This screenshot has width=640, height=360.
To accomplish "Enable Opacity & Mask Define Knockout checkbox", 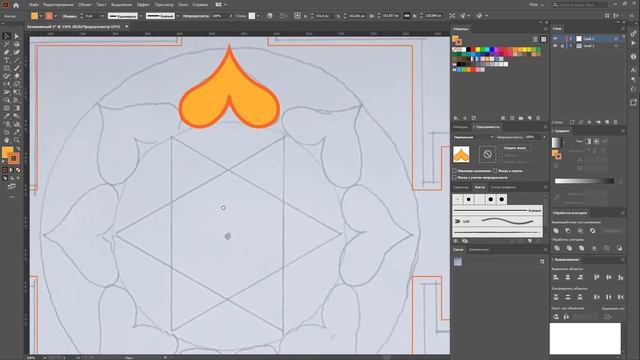I will click(x=455, y=178).
